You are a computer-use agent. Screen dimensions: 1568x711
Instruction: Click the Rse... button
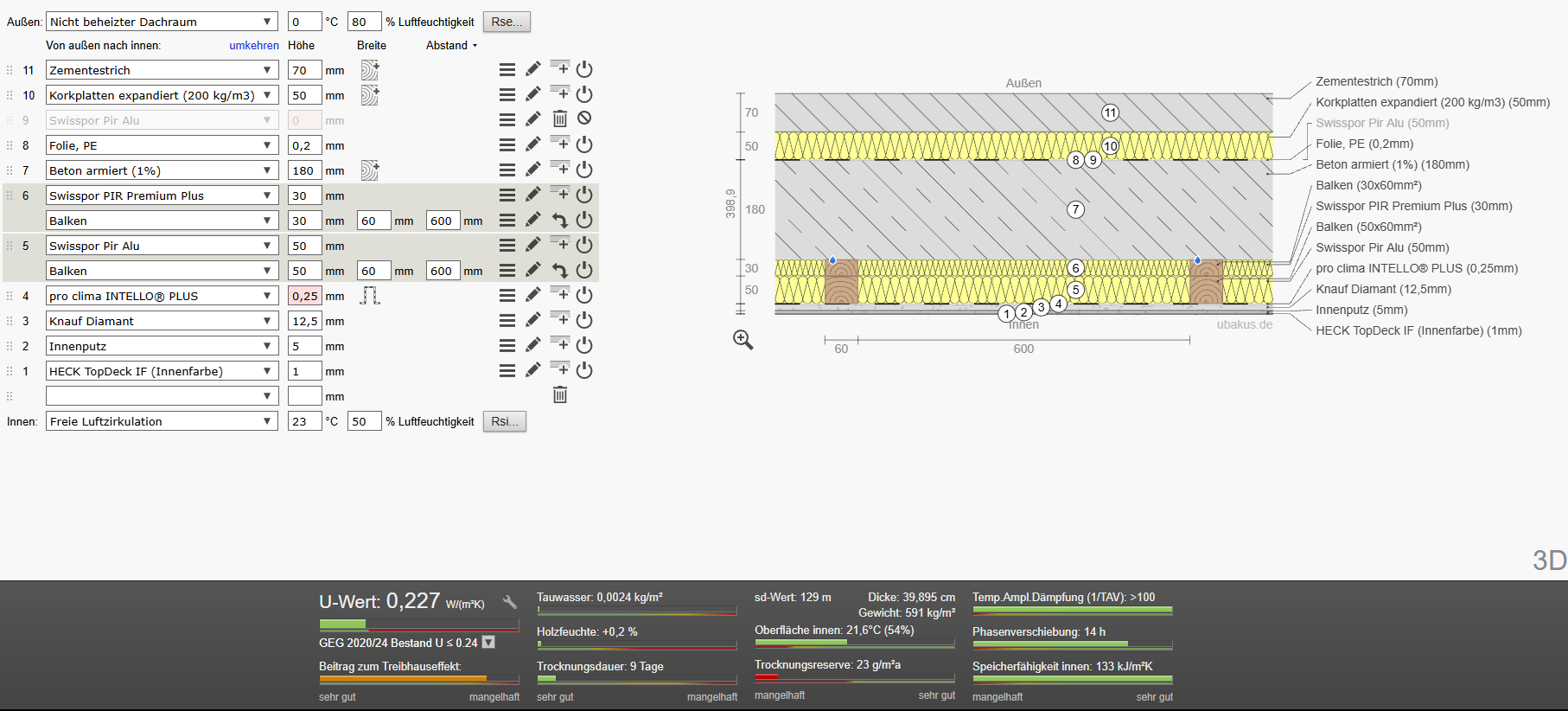point(507,22)
